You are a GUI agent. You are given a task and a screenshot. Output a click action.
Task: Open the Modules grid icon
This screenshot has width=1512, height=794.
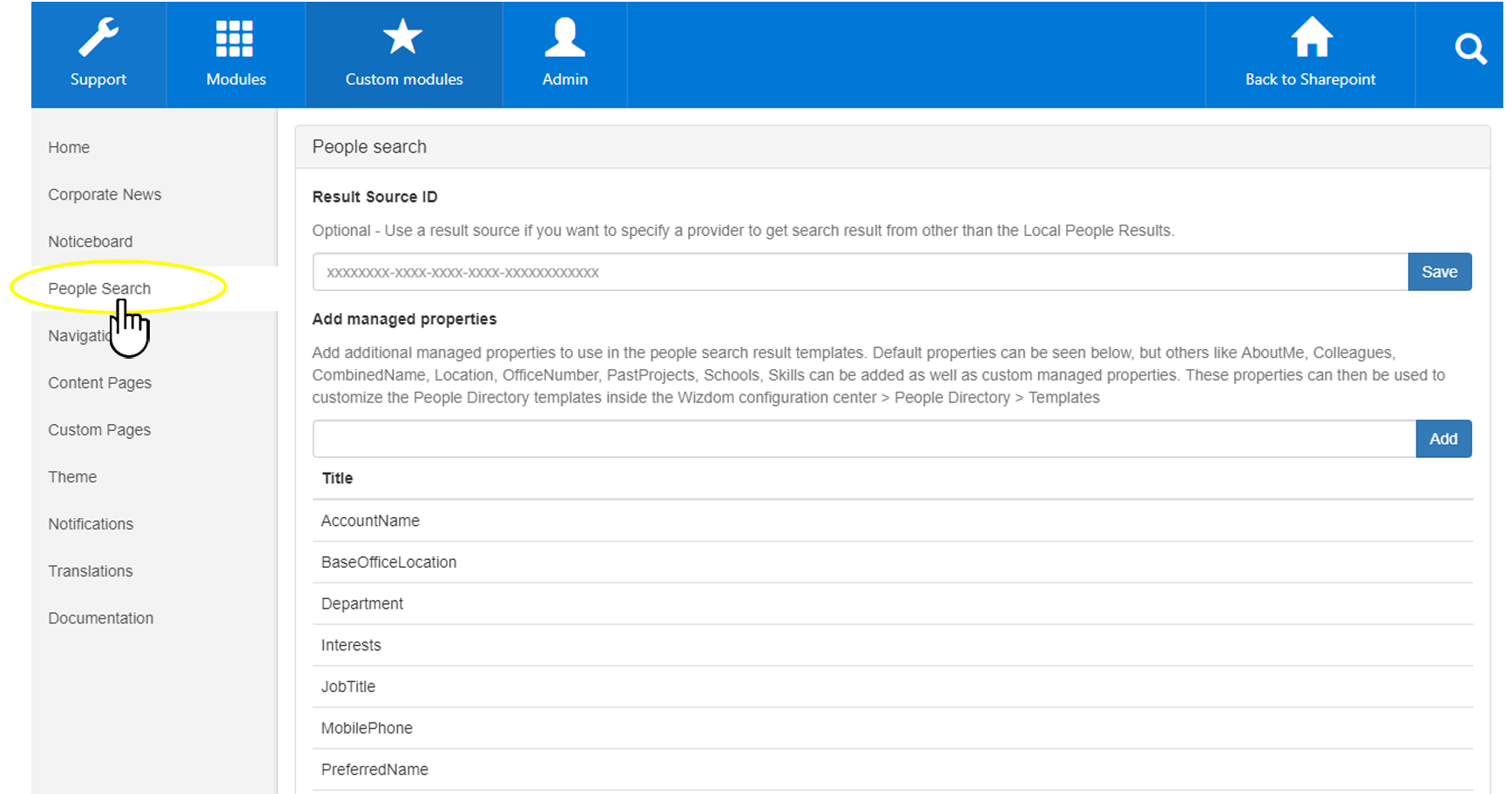[235, 38]
